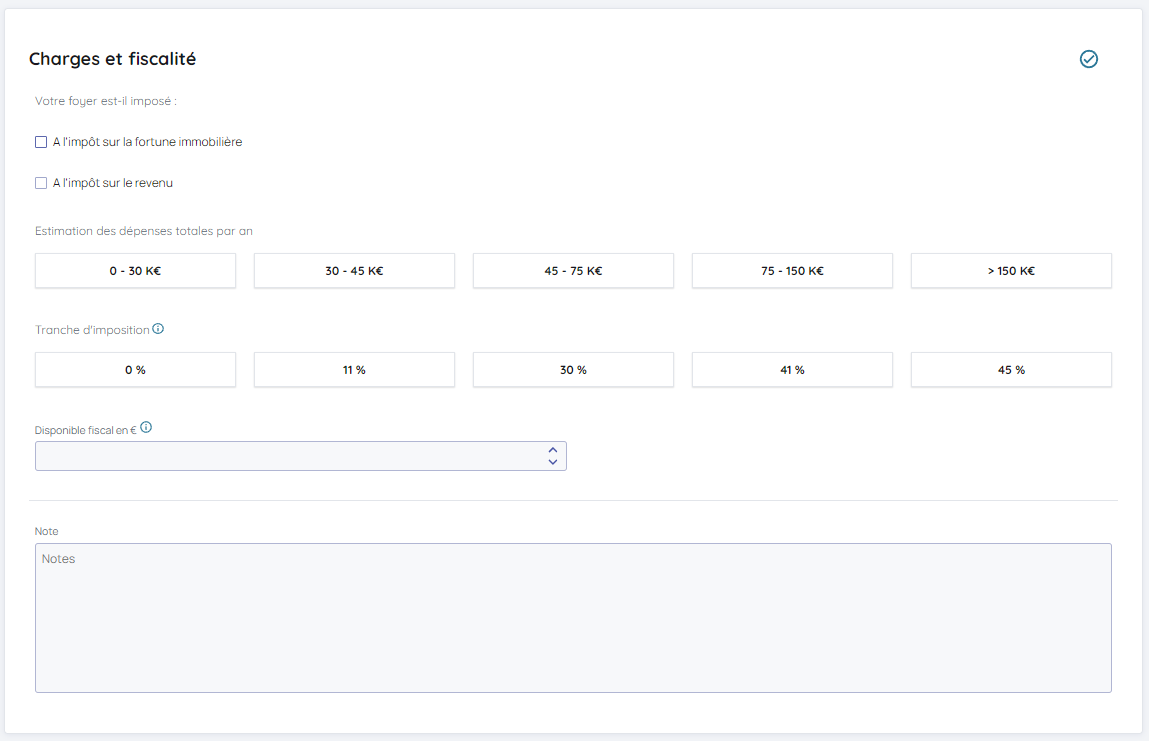Click the Charges et fiscalité section title
1149x741 pixels.
pyautogui.click(x=112, y=59)
